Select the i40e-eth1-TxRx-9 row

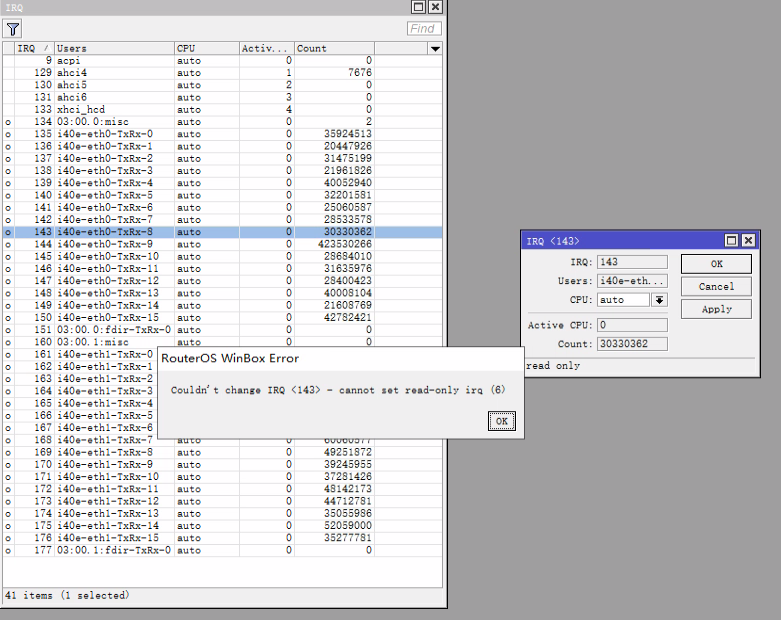coord(222,465)
